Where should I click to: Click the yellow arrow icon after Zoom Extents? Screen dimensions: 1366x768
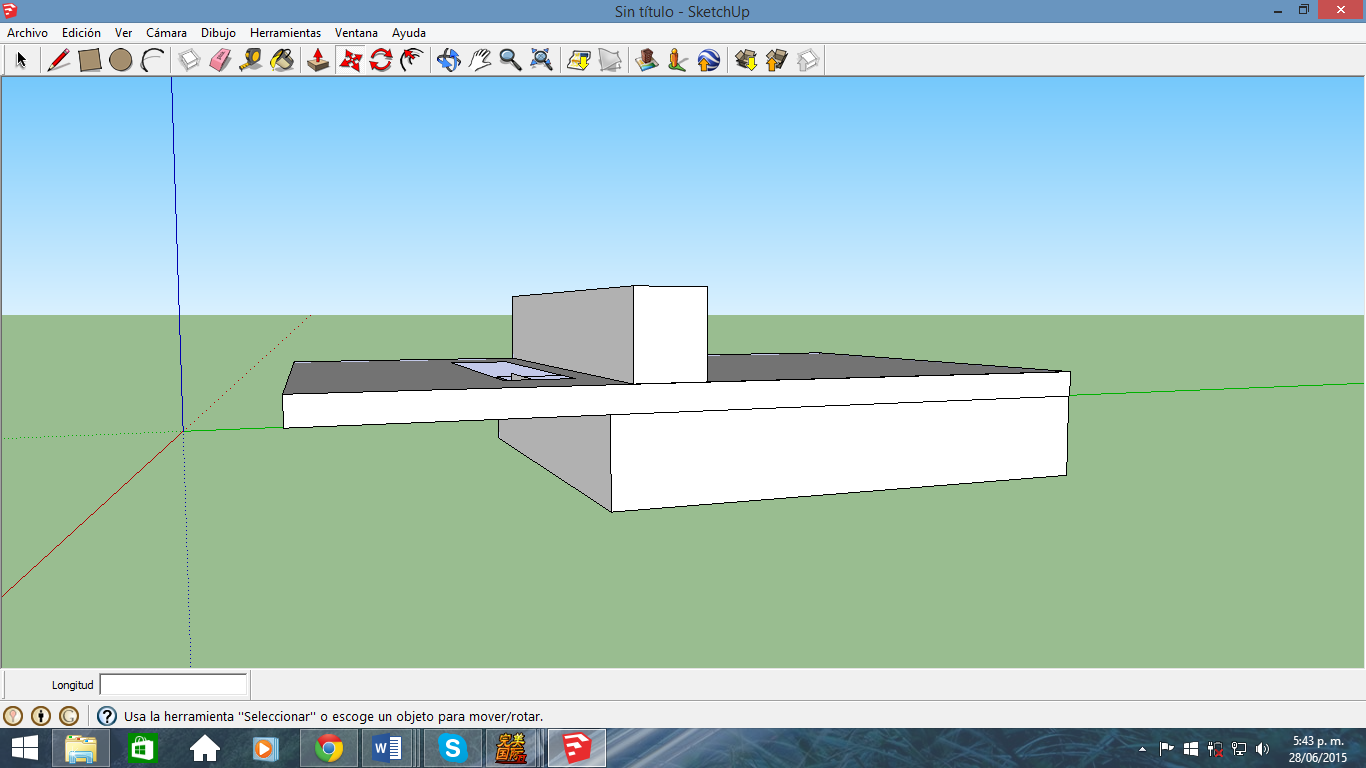(x=579, y=60)
